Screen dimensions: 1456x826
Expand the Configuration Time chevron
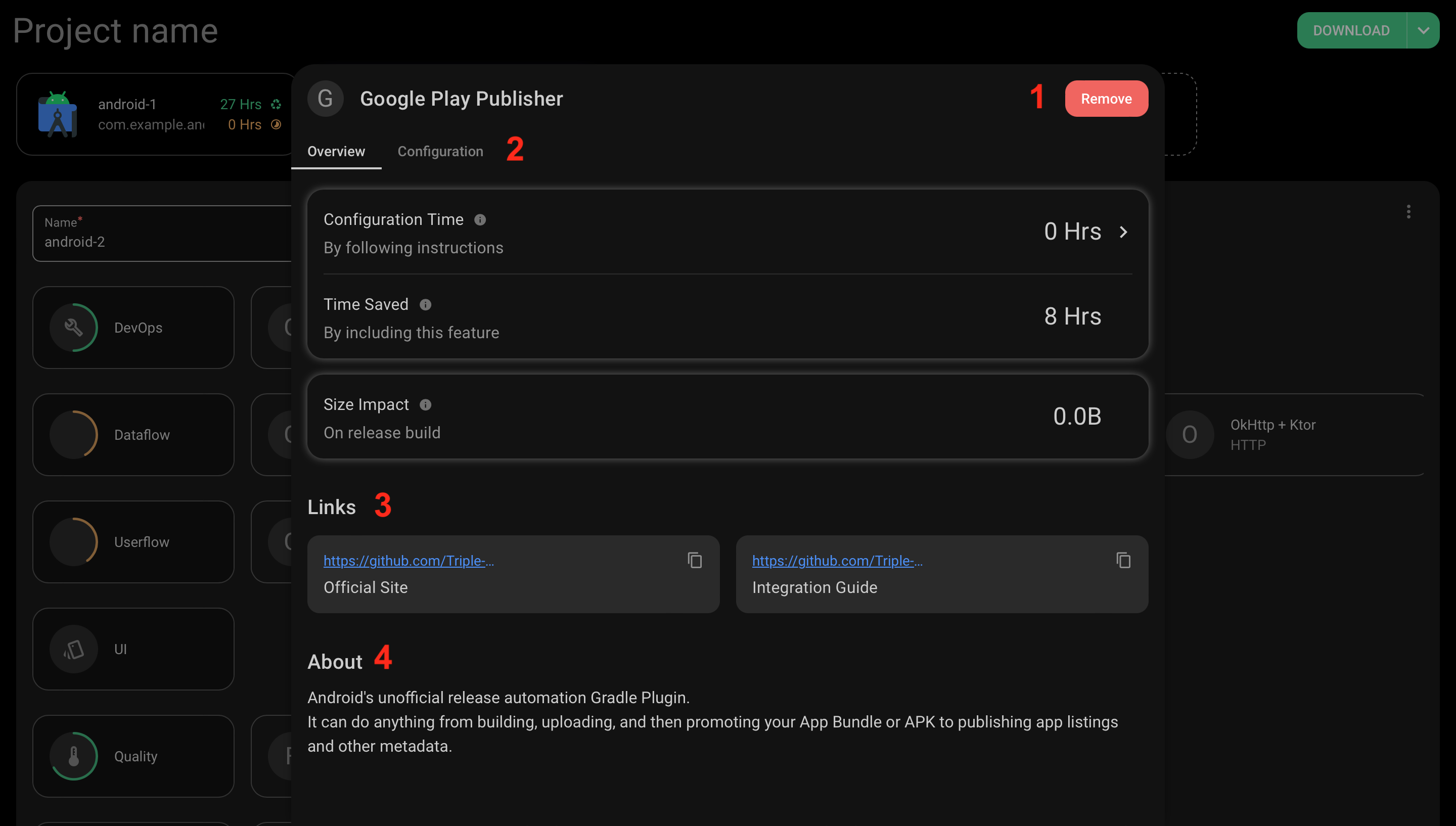coord(1123,232)
